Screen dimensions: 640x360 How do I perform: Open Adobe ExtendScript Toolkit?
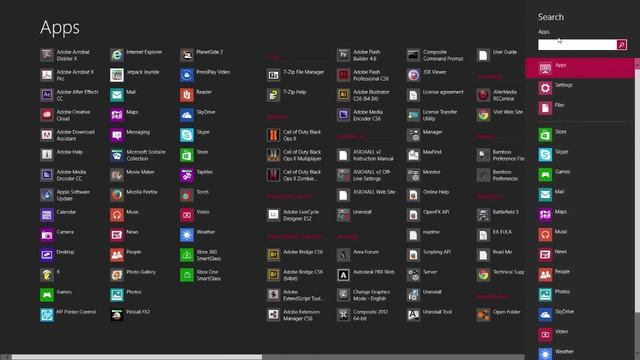295,295
